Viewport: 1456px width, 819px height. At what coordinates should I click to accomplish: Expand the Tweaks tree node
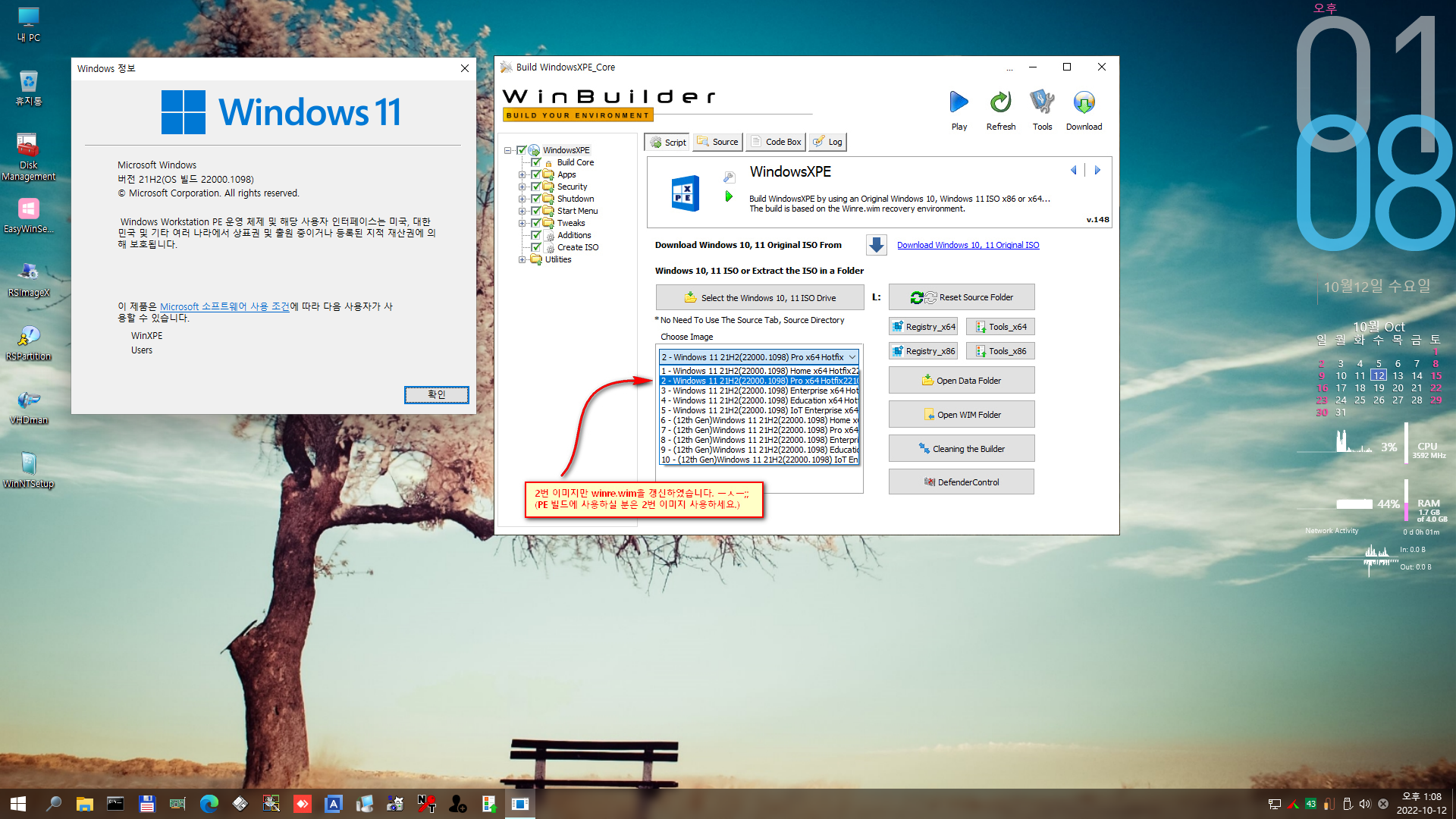(522, 223)
